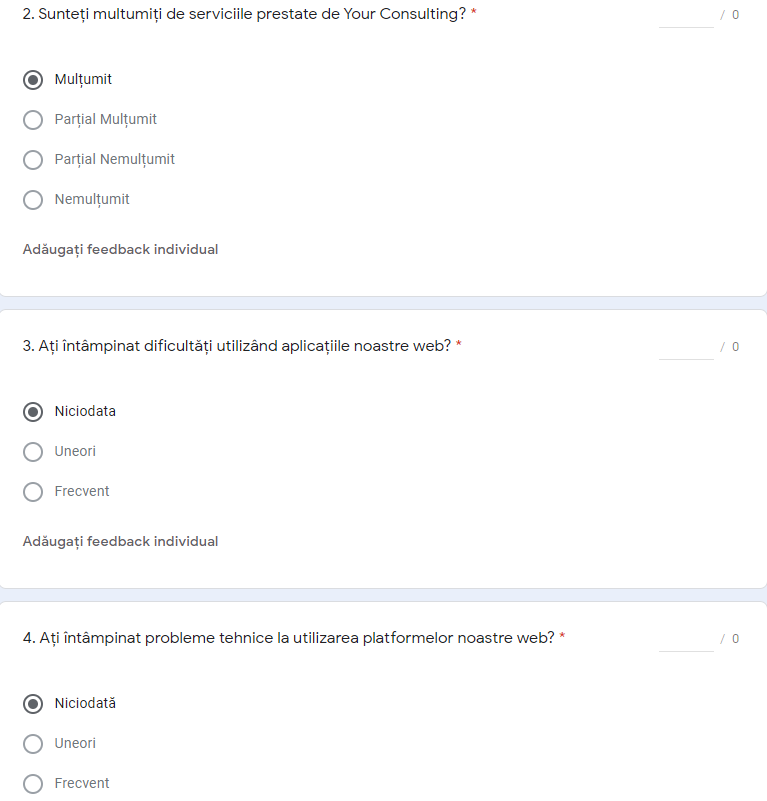
Task: Choose Uneori for question 3 about difficulties
Action: [x=33, y=452]
